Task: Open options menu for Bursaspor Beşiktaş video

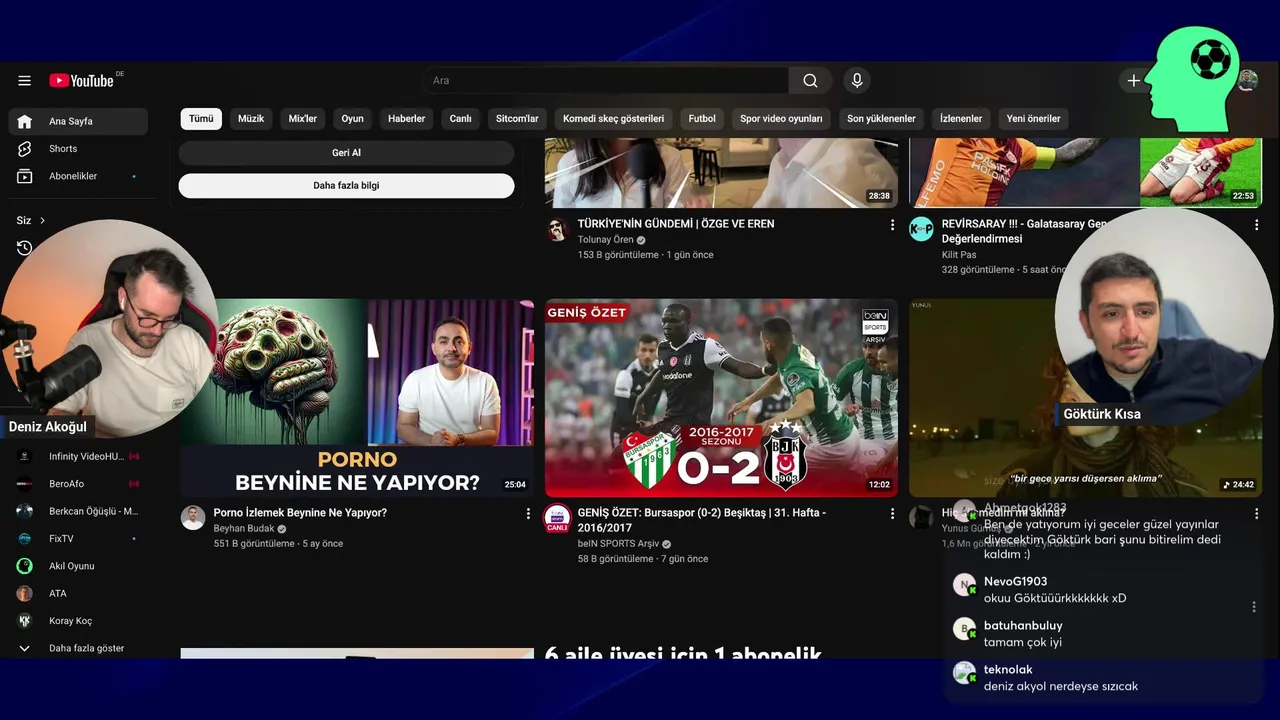Action: (x=892, y=513)
